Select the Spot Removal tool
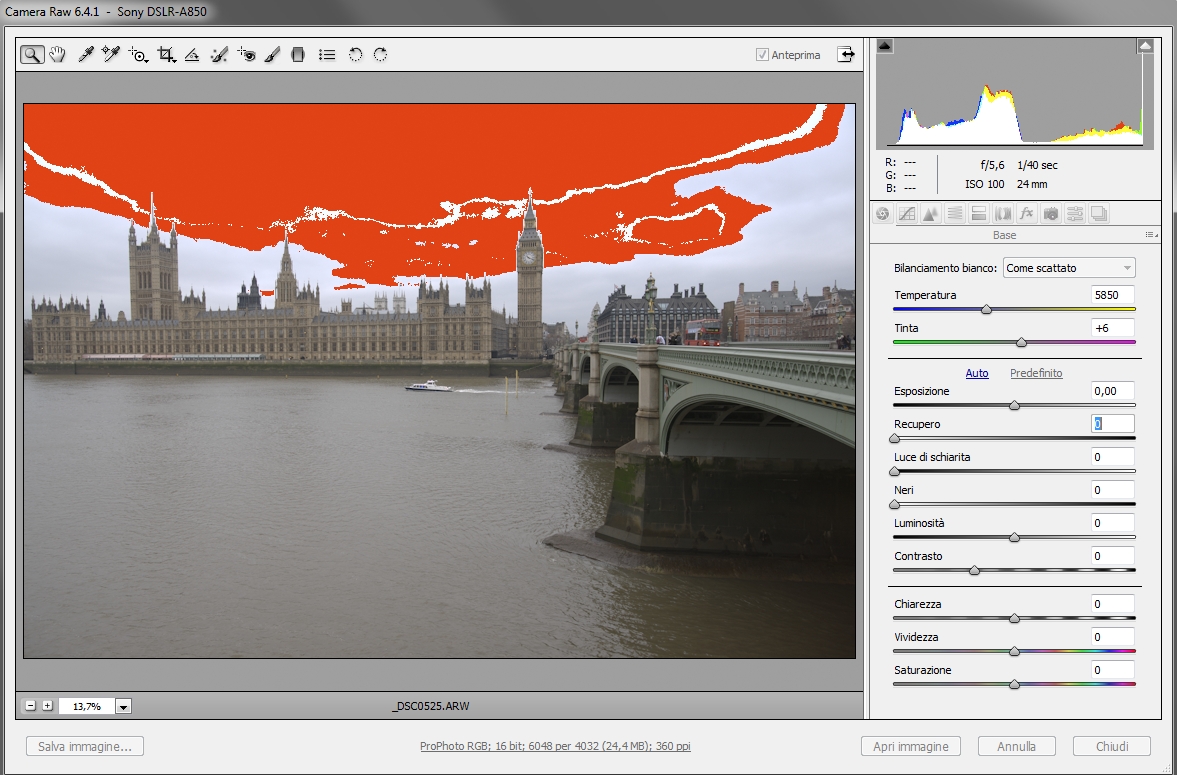Image resolution: width=1177 pixels, height=775 pixels. 219,55
